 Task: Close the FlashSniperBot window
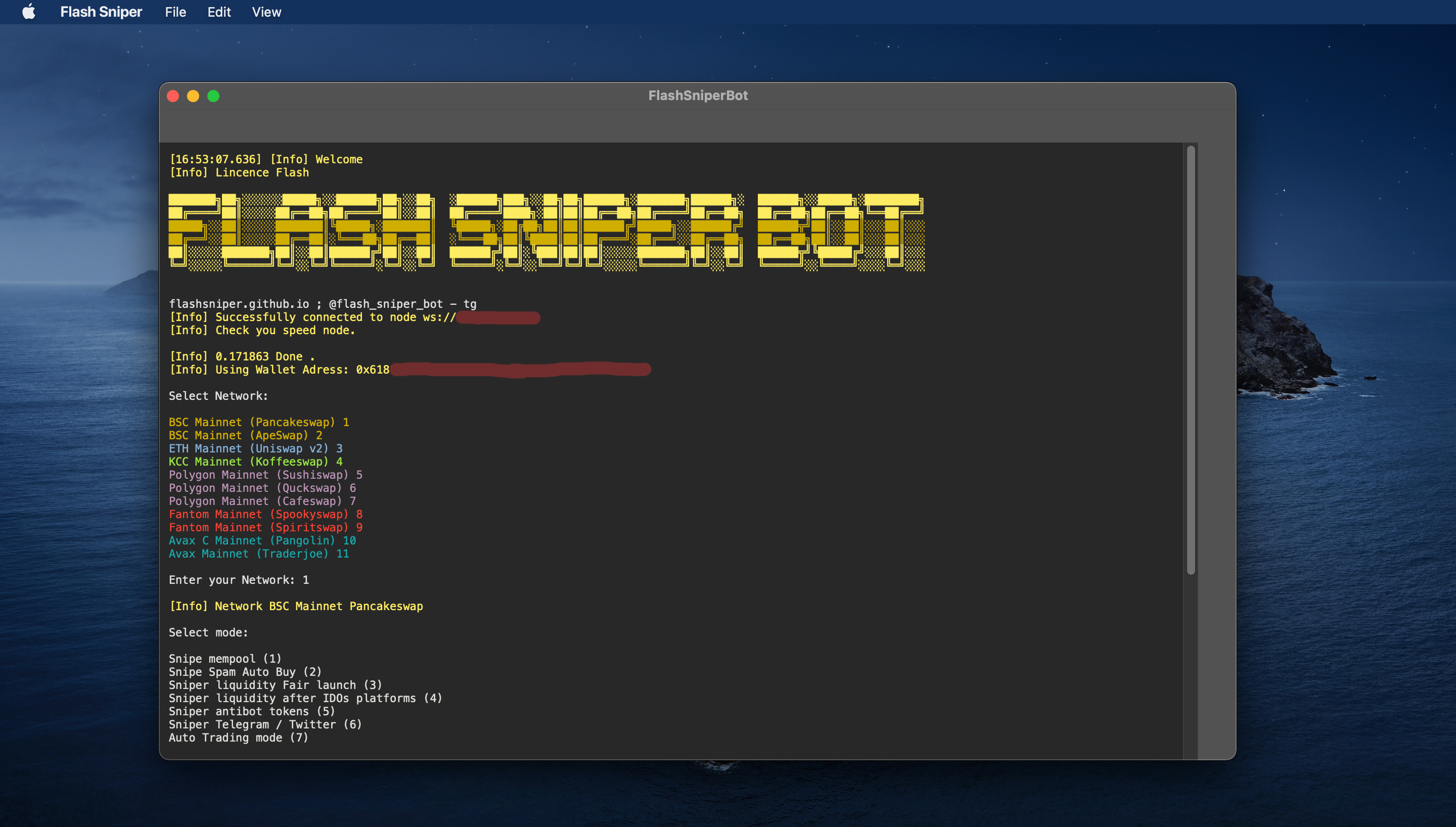click(173, 96)
